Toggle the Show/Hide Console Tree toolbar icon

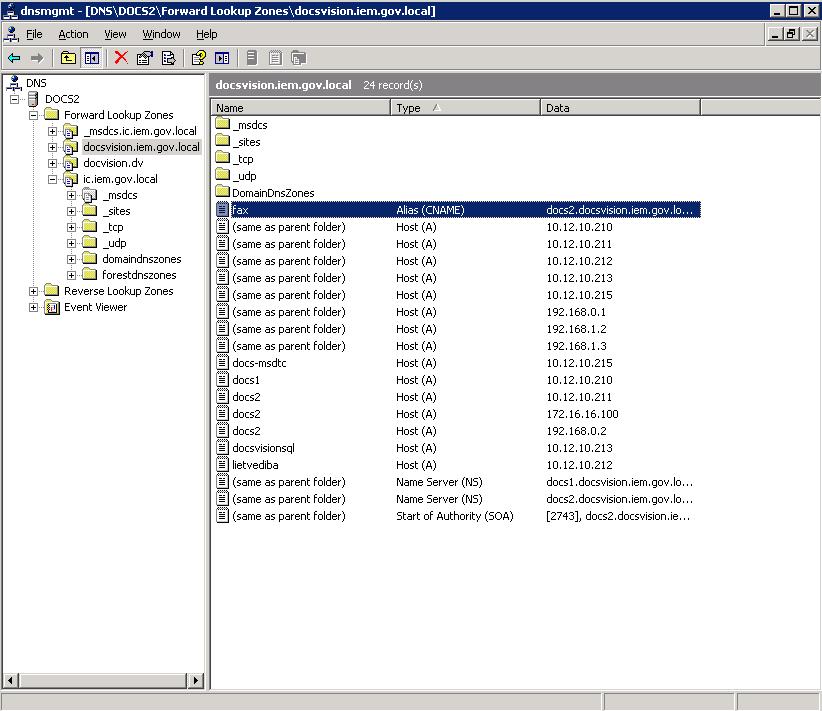click(x=92, y=58)
